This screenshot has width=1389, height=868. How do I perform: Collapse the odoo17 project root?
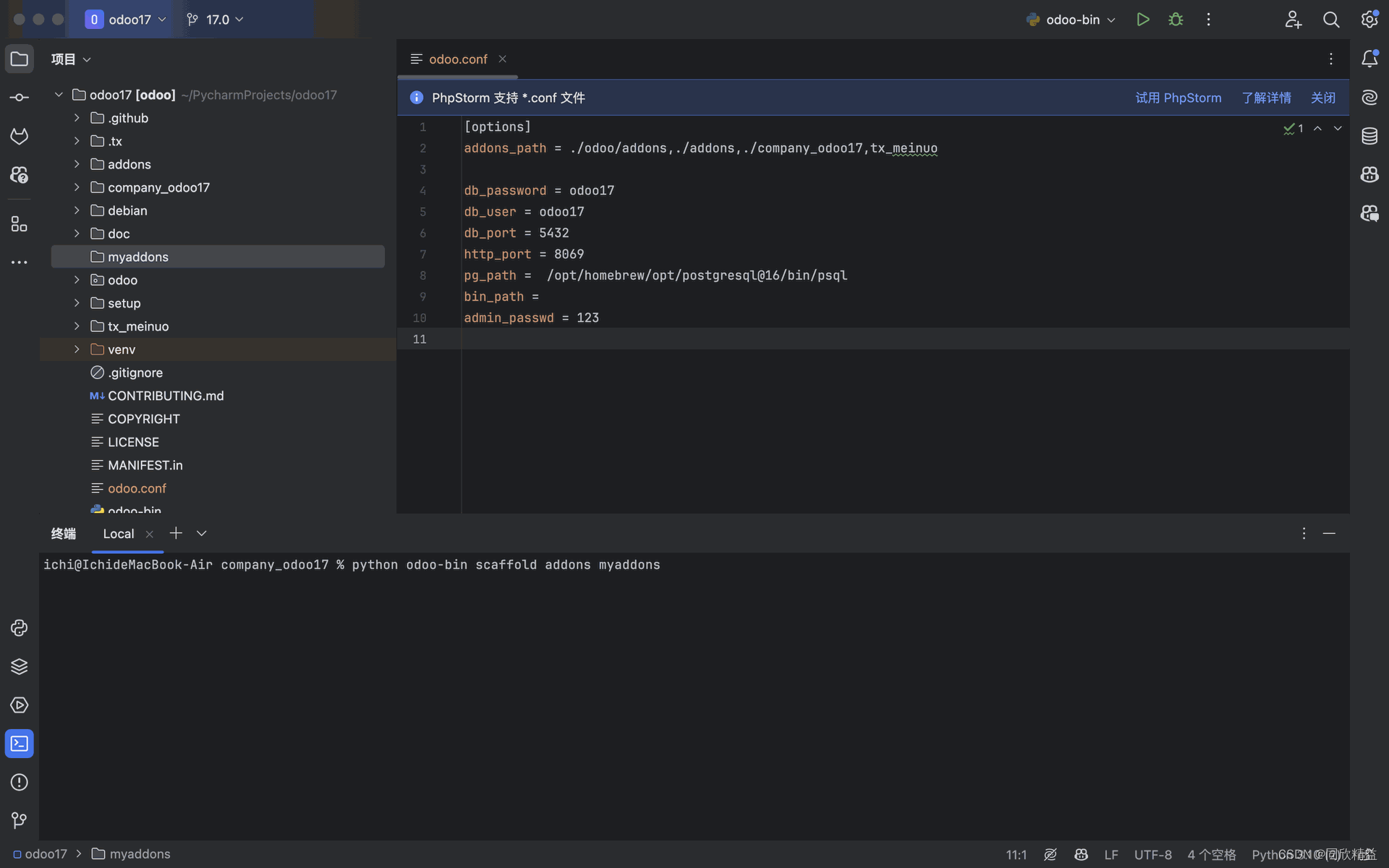pos(59,95)
